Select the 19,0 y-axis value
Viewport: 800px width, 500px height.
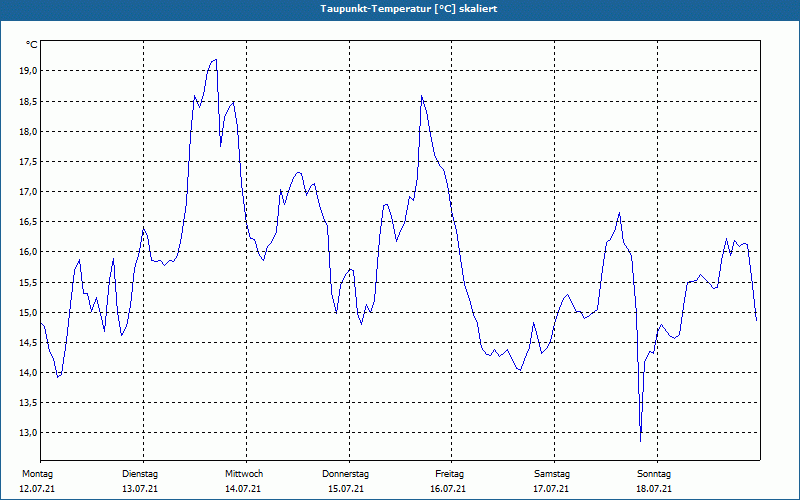28,71
